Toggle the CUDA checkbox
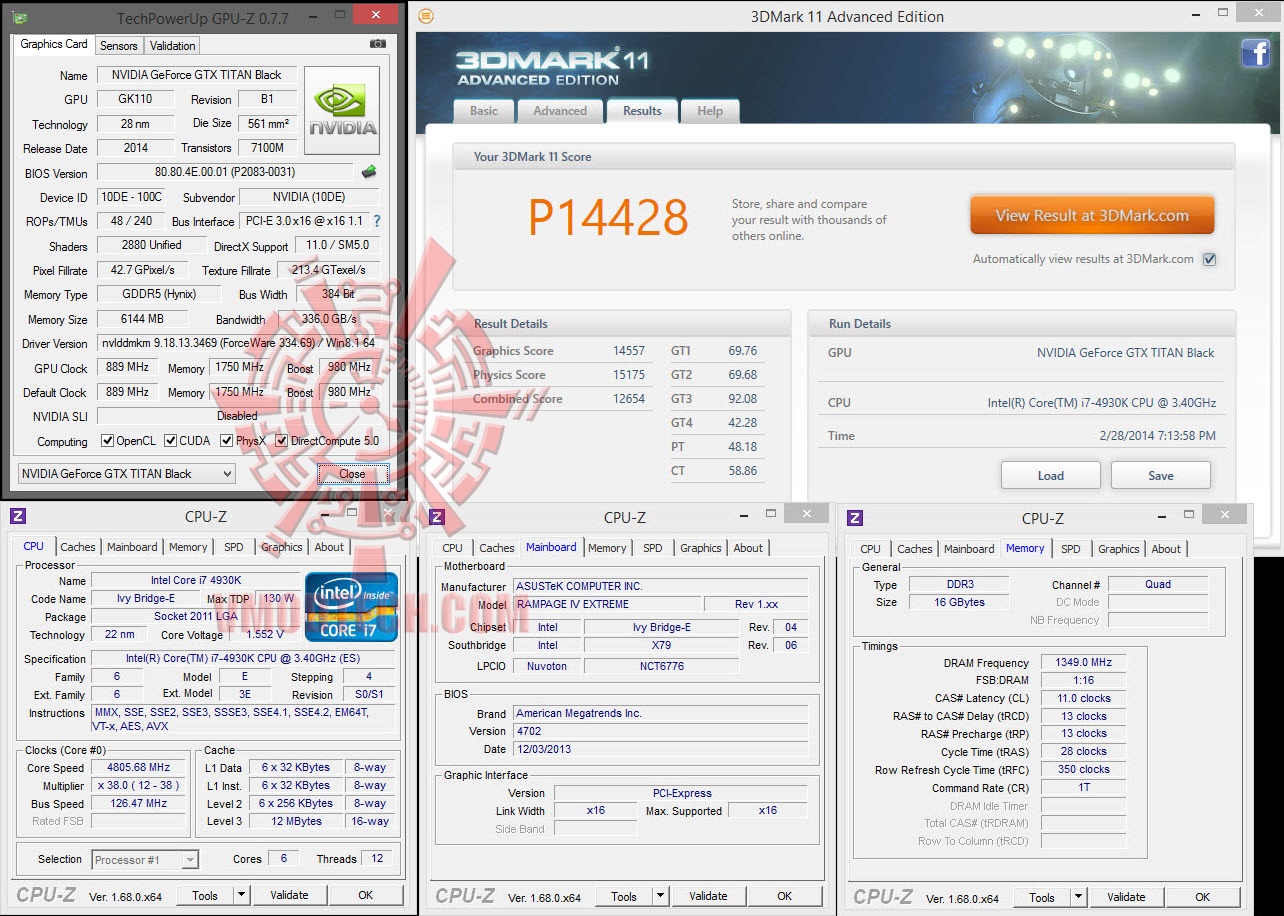Viewport: 1284px width, 916px height. [x=170, y=441]
